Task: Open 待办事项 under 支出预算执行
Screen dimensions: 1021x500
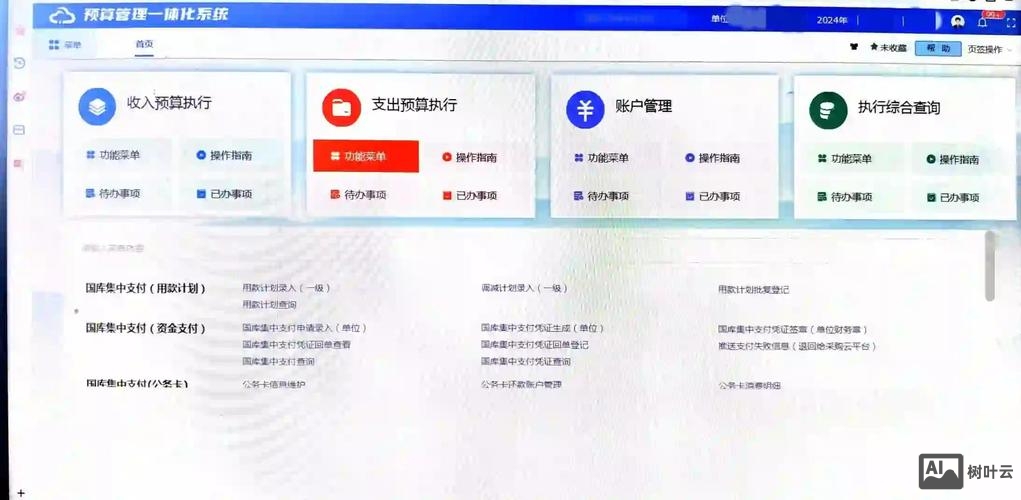Action: [358, 195]
